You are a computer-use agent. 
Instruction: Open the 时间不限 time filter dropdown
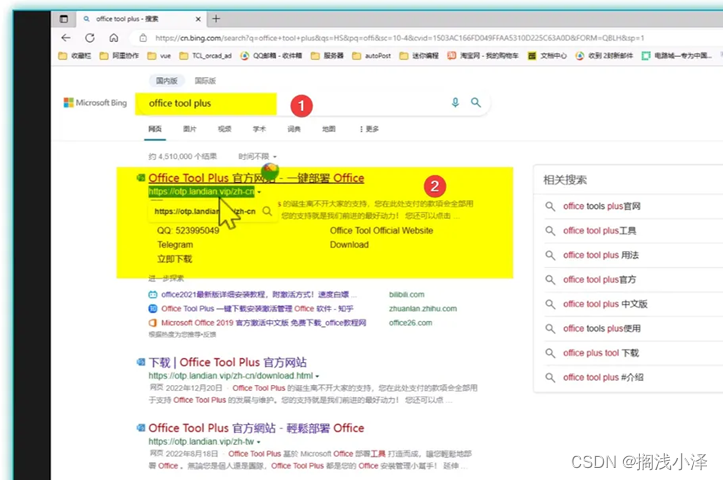[257, 157]
